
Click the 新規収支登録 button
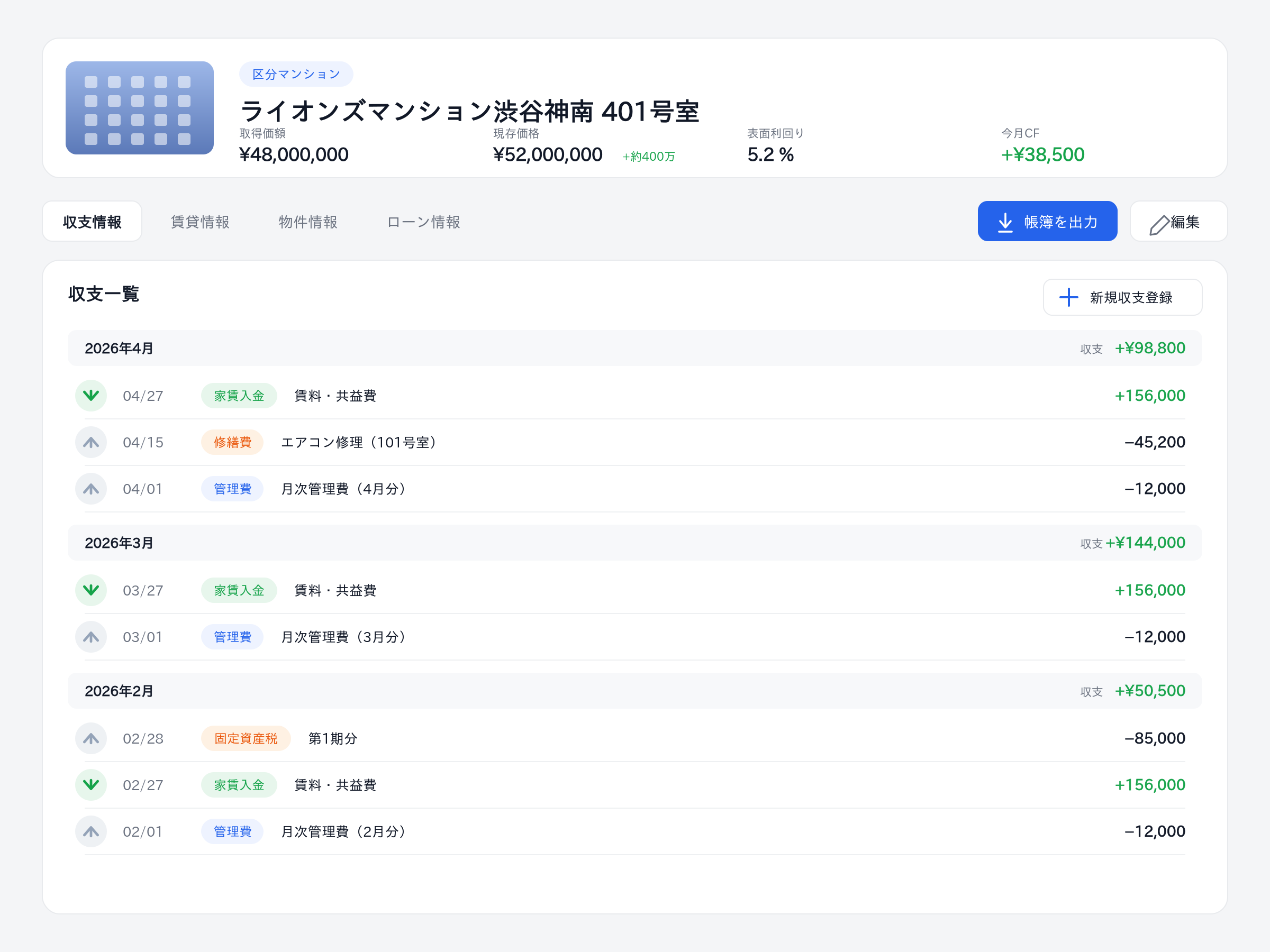pyautogui.click(x=1122, y=297)
